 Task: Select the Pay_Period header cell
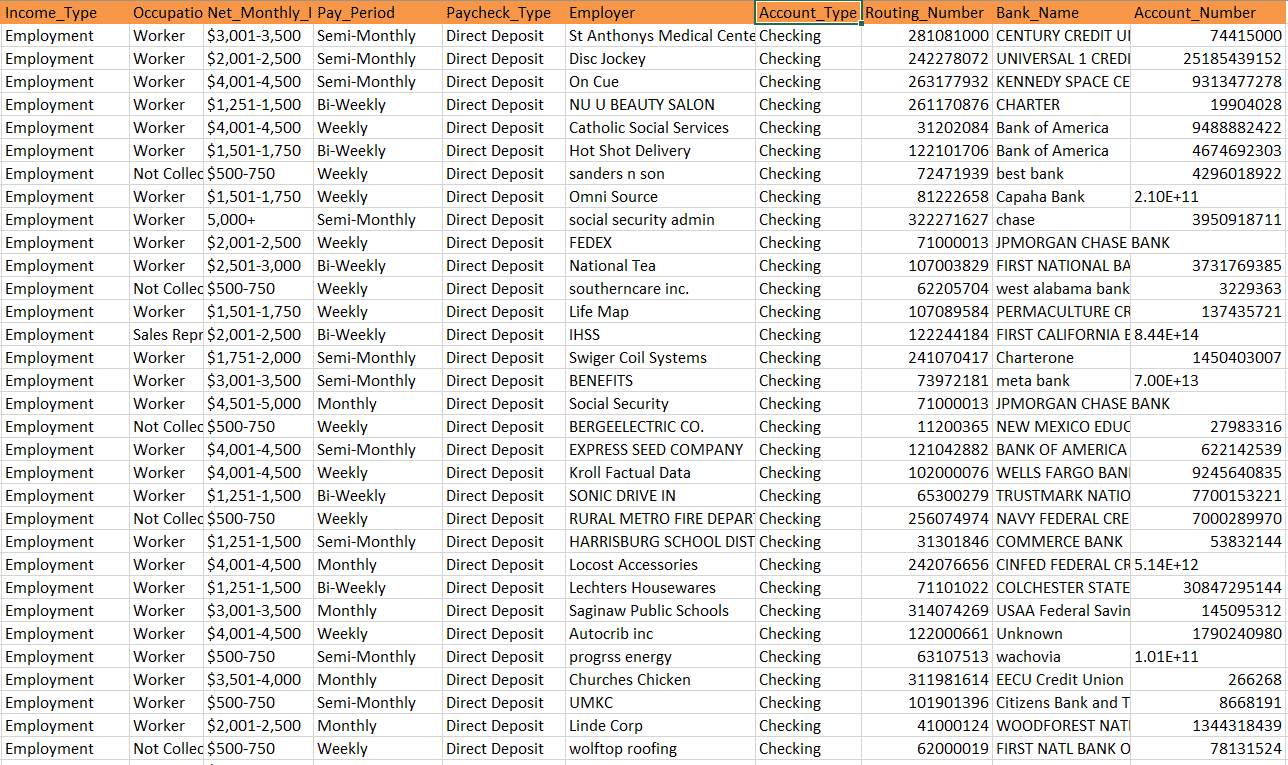coord(377,13)
